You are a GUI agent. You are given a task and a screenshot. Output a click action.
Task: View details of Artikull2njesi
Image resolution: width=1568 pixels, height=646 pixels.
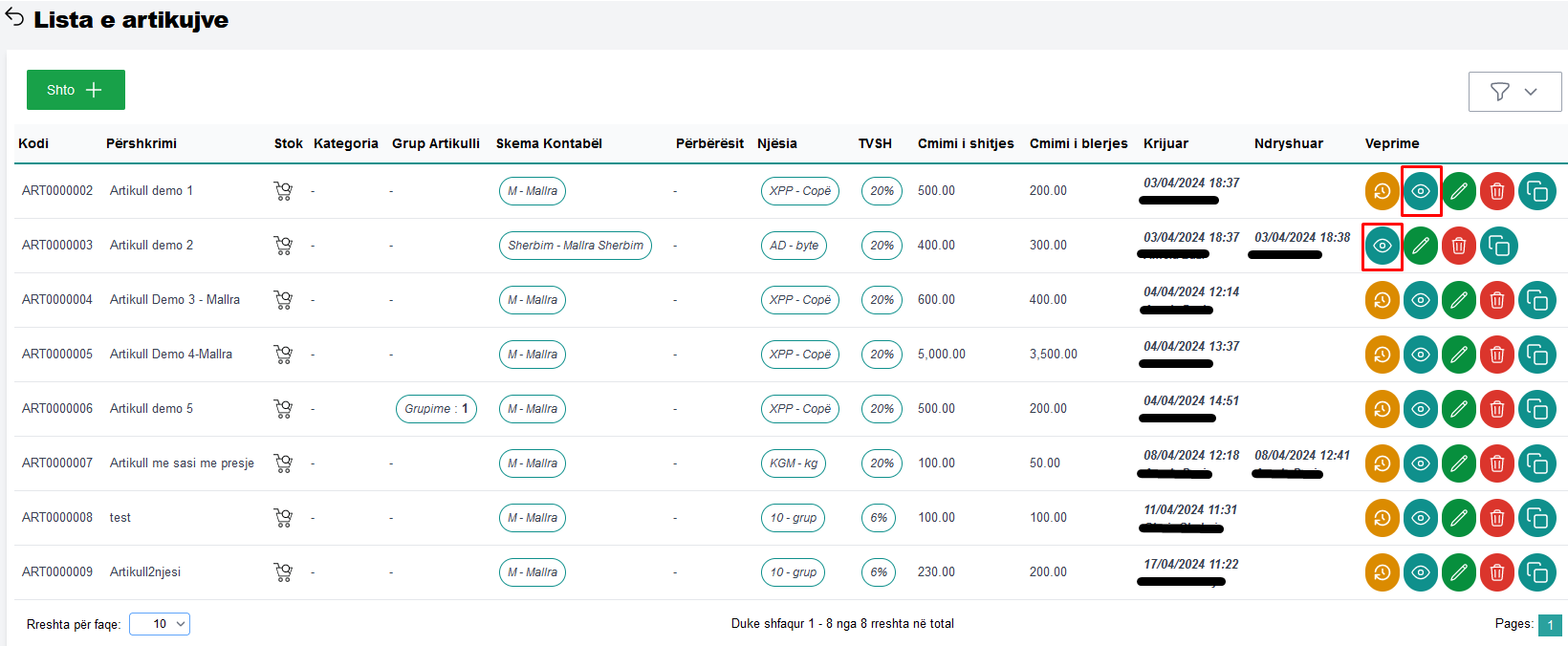point(1421,572)
